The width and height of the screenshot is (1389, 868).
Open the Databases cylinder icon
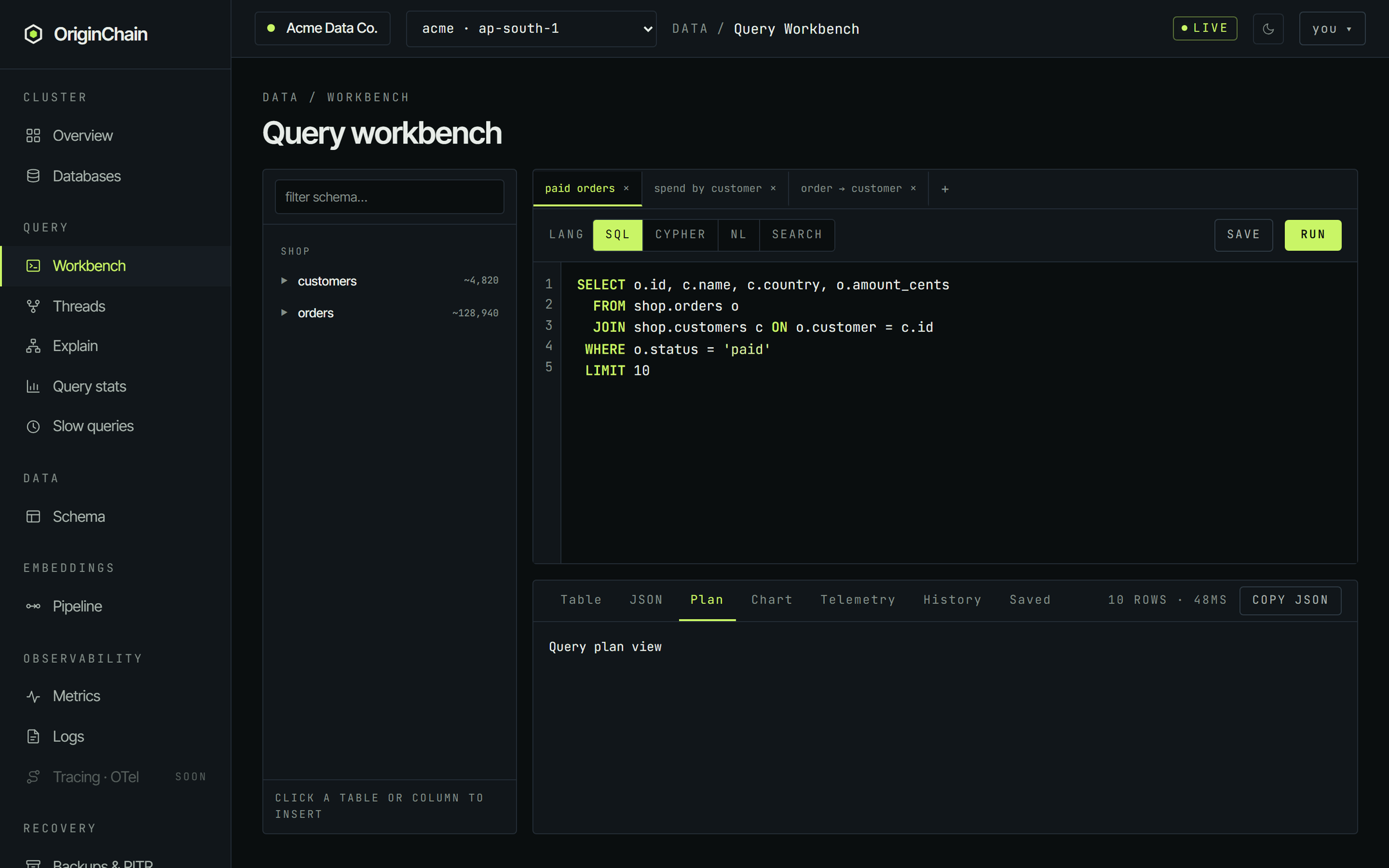coord(33,176)
